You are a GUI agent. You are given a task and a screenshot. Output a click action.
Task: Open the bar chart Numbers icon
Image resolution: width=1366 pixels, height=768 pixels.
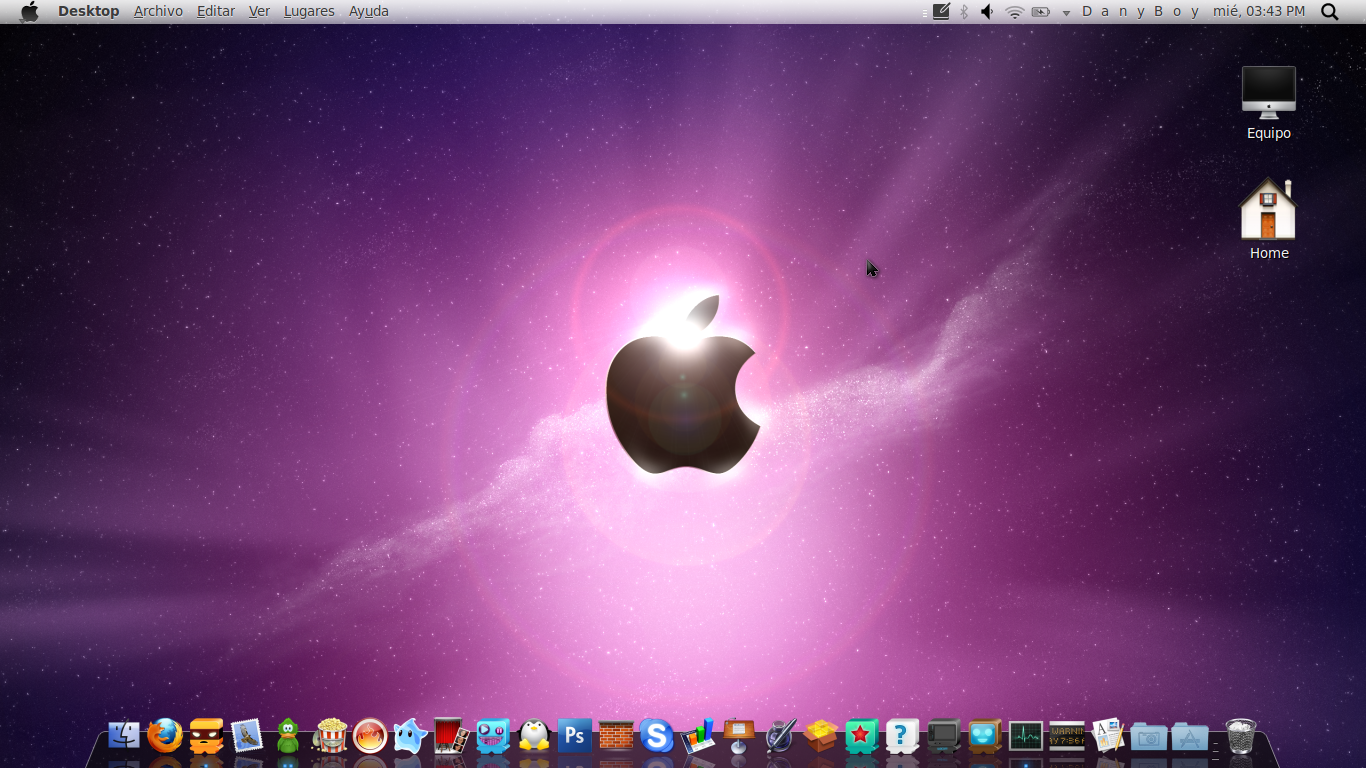pos(698,736)
